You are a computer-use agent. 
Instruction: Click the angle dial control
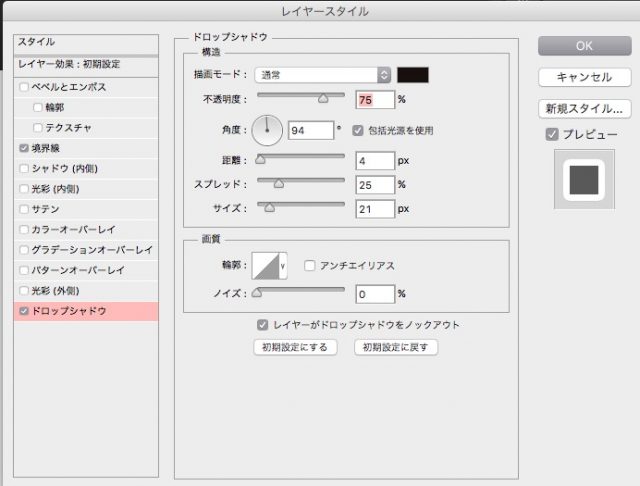(267, 130)
